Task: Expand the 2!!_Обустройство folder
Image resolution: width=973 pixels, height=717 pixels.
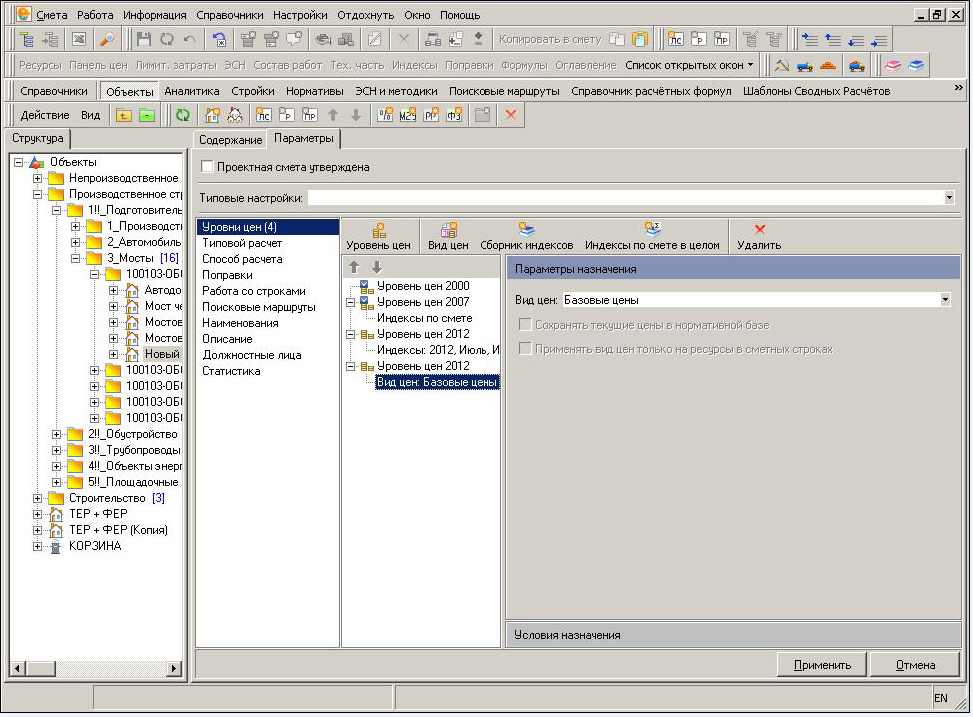Action: 56,435
